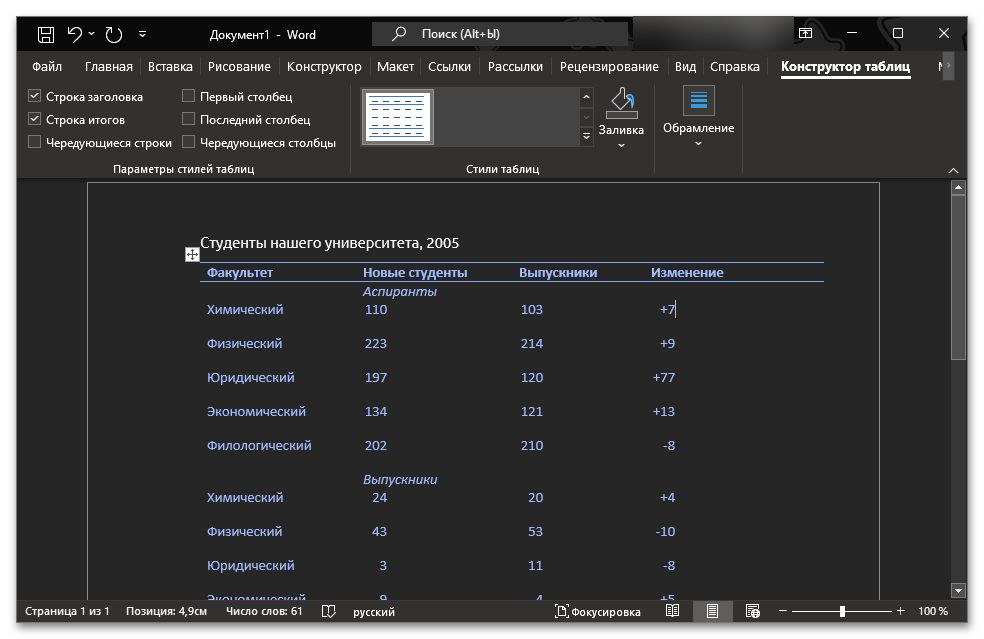Click the Заливка paint bucket icon
The image size is (984, 639).
pyautogui.click(x=621, y=101)
